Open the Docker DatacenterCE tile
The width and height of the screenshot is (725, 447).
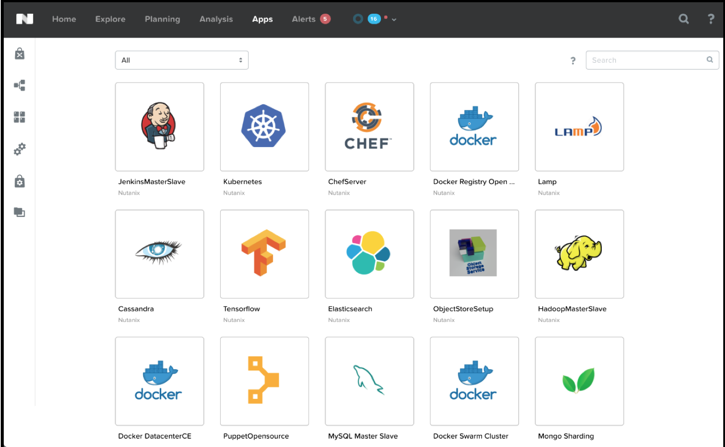click(160, 381)
